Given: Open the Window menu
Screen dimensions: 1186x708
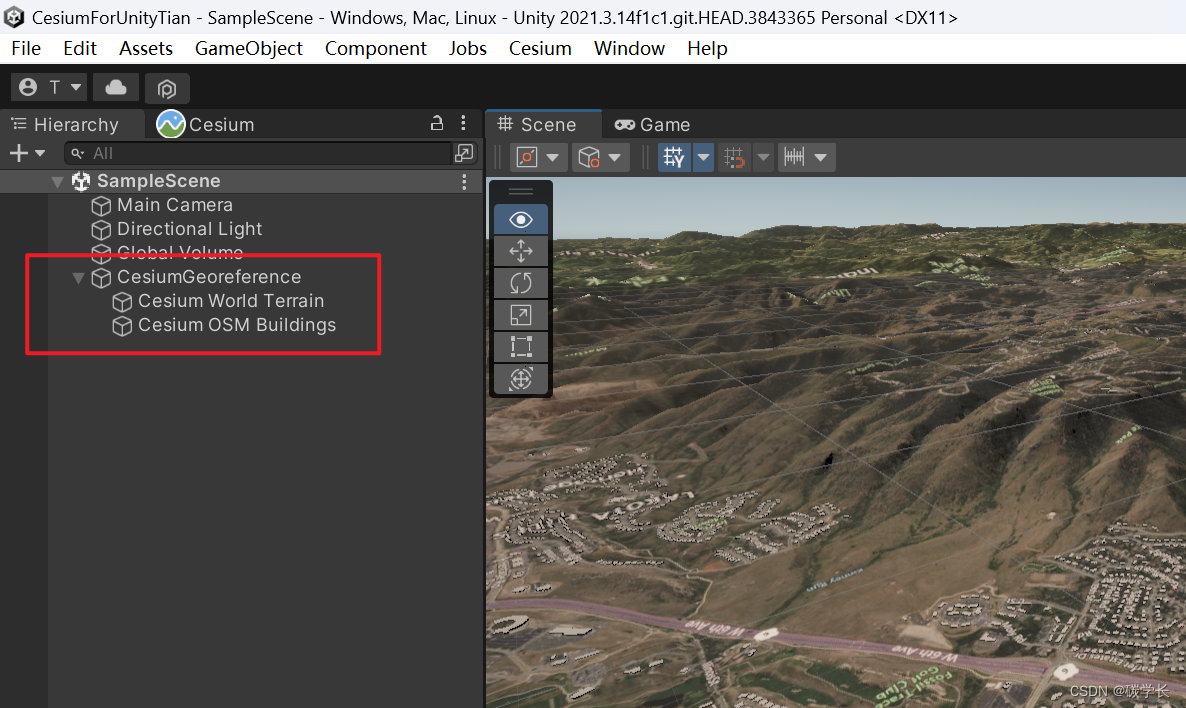Looking at the screenshot, I should coord(629,48).
